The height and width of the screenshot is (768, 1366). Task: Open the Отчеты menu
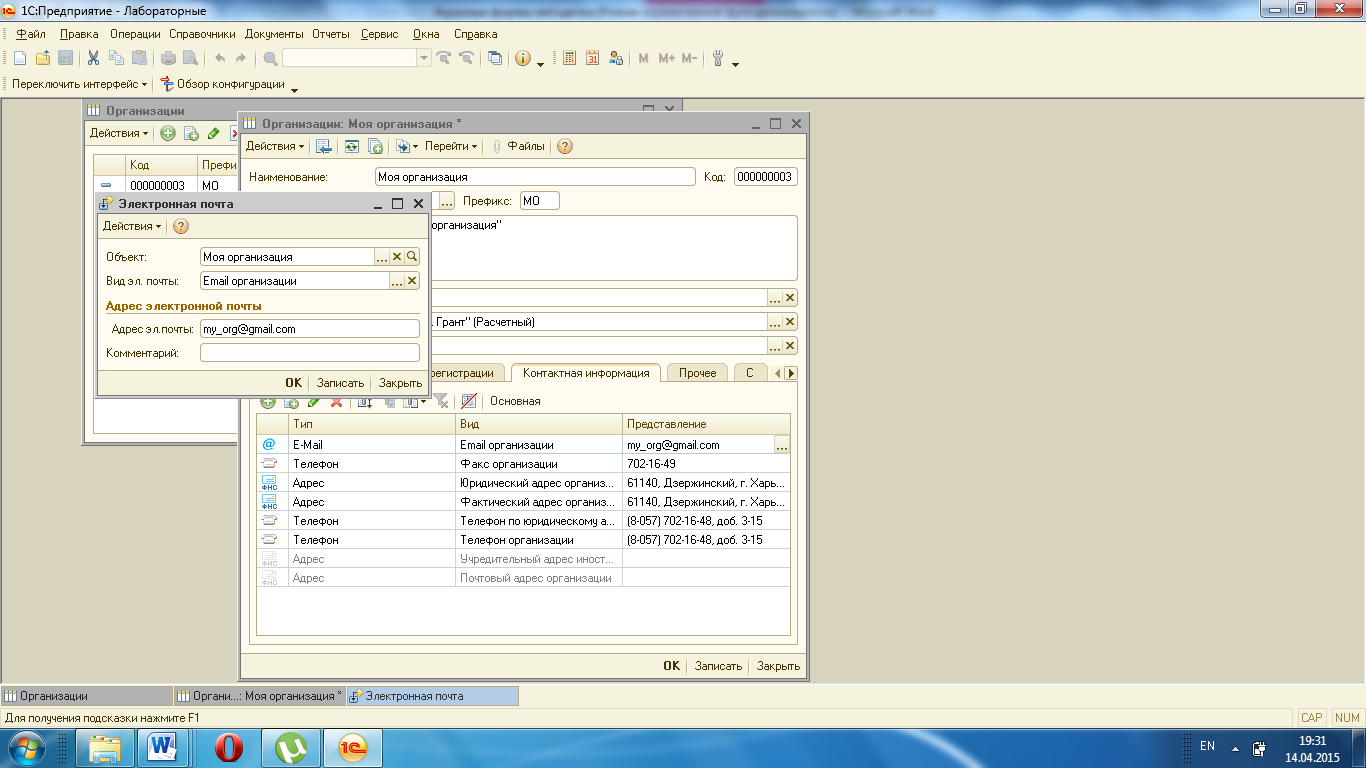[x=330, y=34]
